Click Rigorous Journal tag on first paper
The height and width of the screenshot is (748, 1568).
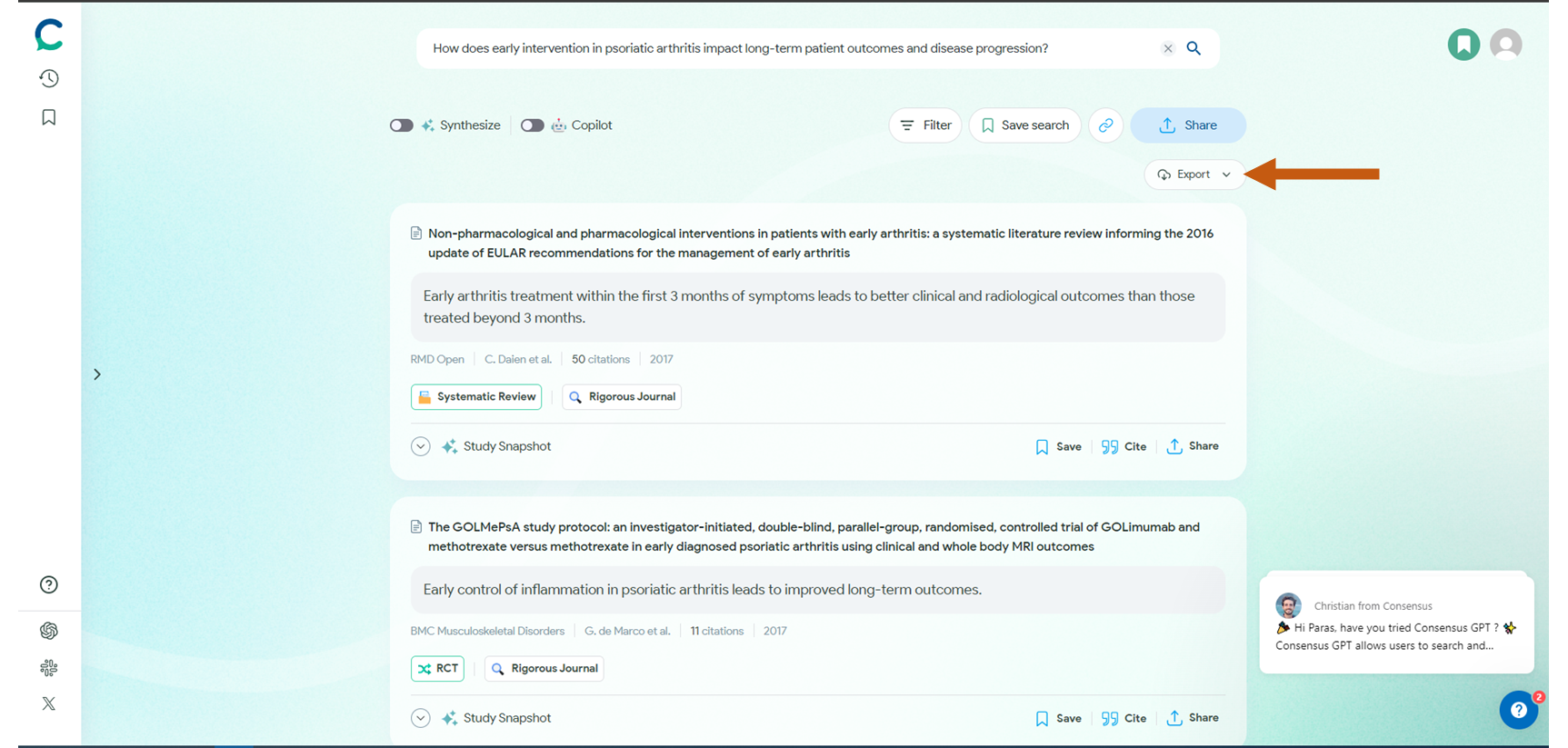[622, 397]
